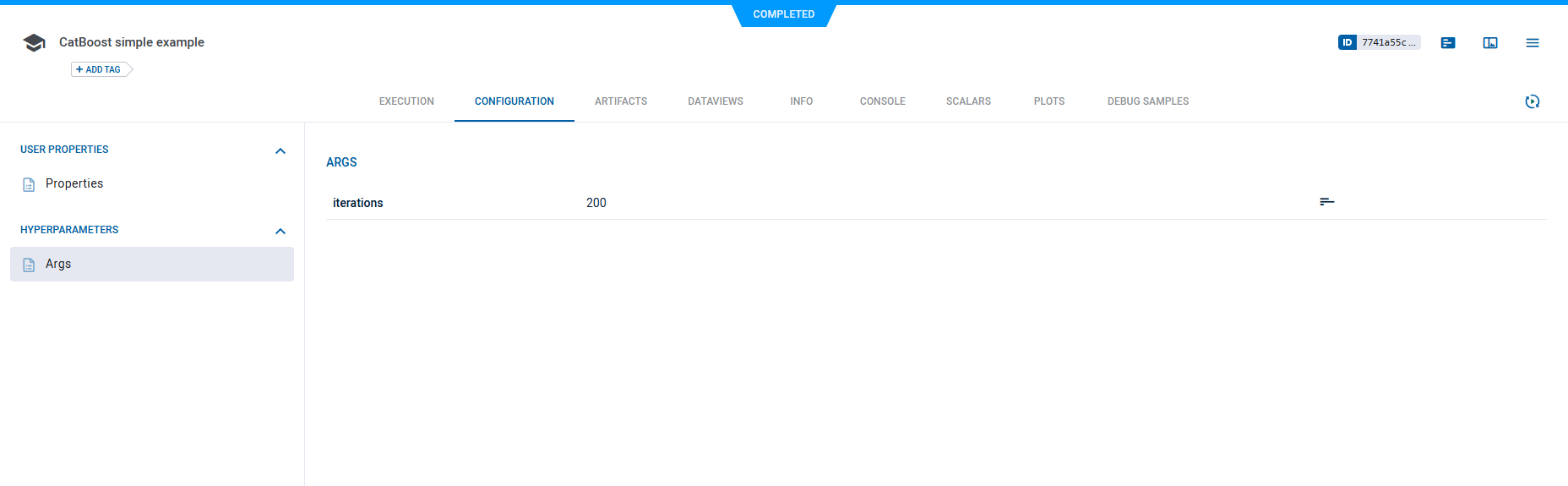Collapse the User Properties section

280,150
